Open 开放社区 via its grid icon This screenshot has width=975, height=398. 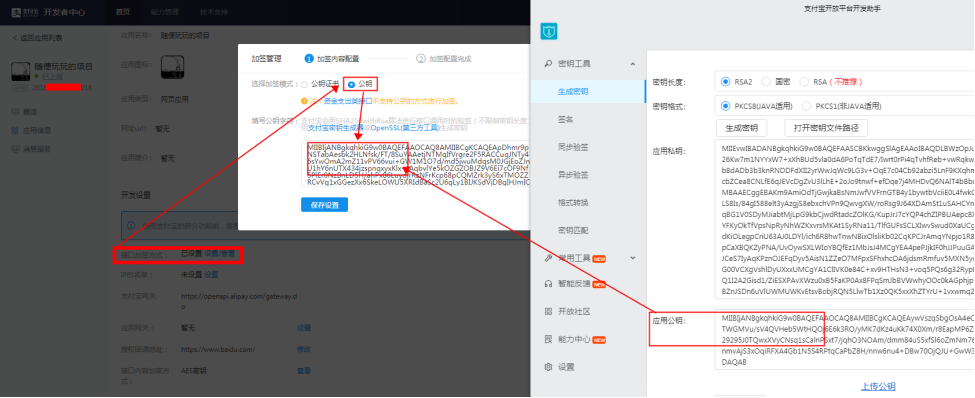tap(548, 311)
